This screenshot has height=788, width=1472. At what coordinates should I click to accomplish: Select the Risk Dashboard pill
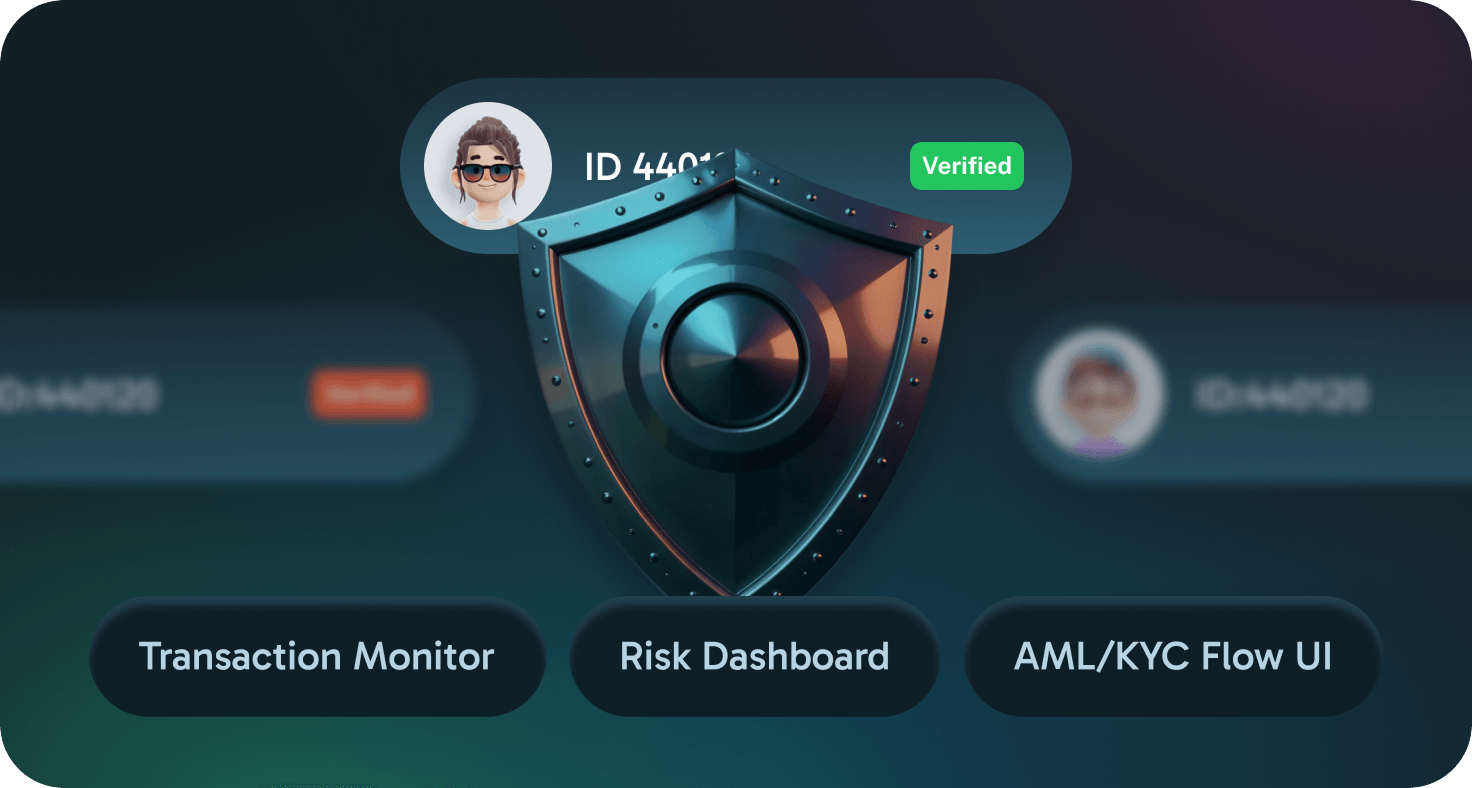click(754, 657)
